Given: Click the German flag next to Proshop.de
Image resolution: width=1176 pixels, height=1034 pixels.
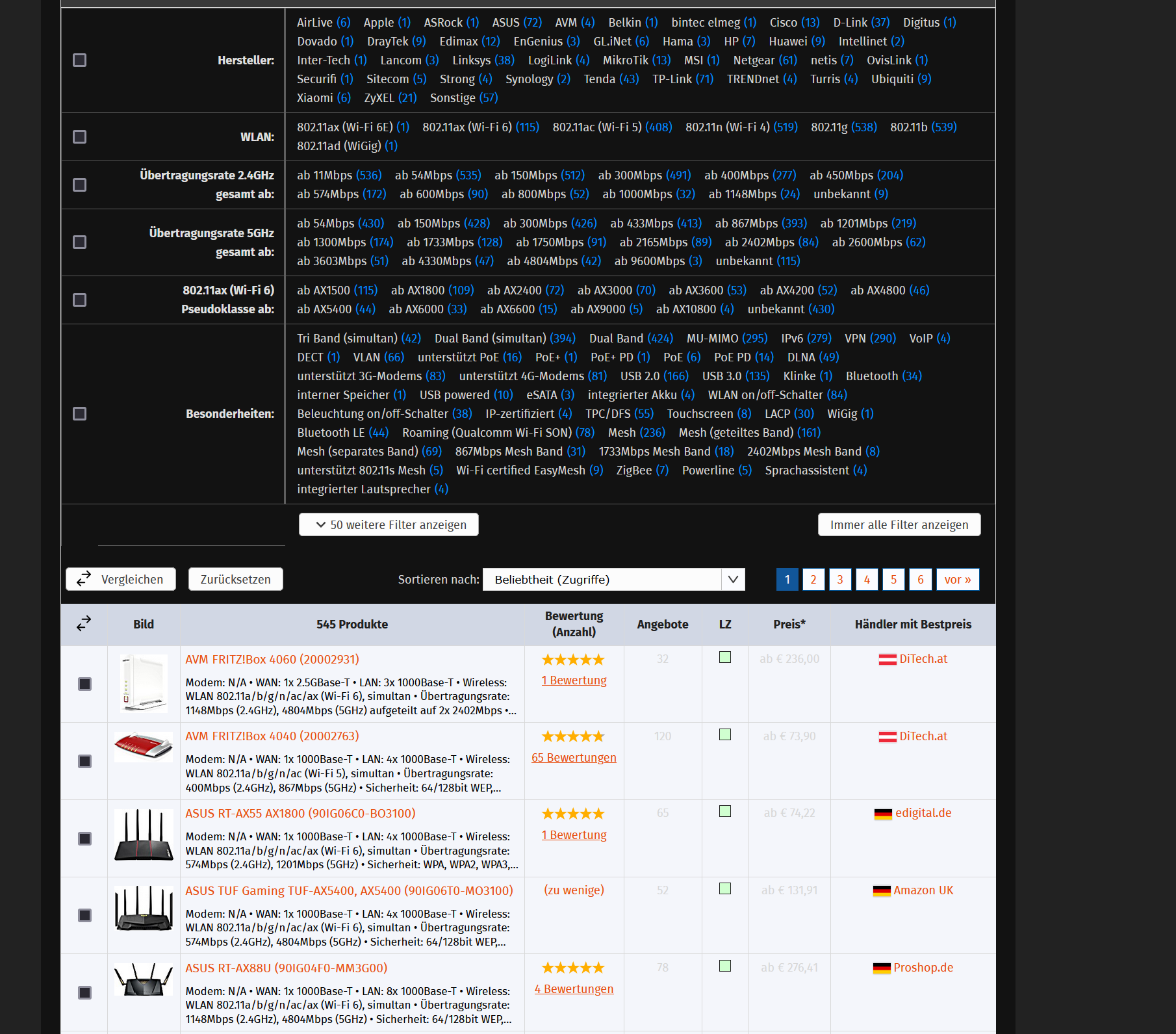Looking at the screenshot, I should [882, 968].
